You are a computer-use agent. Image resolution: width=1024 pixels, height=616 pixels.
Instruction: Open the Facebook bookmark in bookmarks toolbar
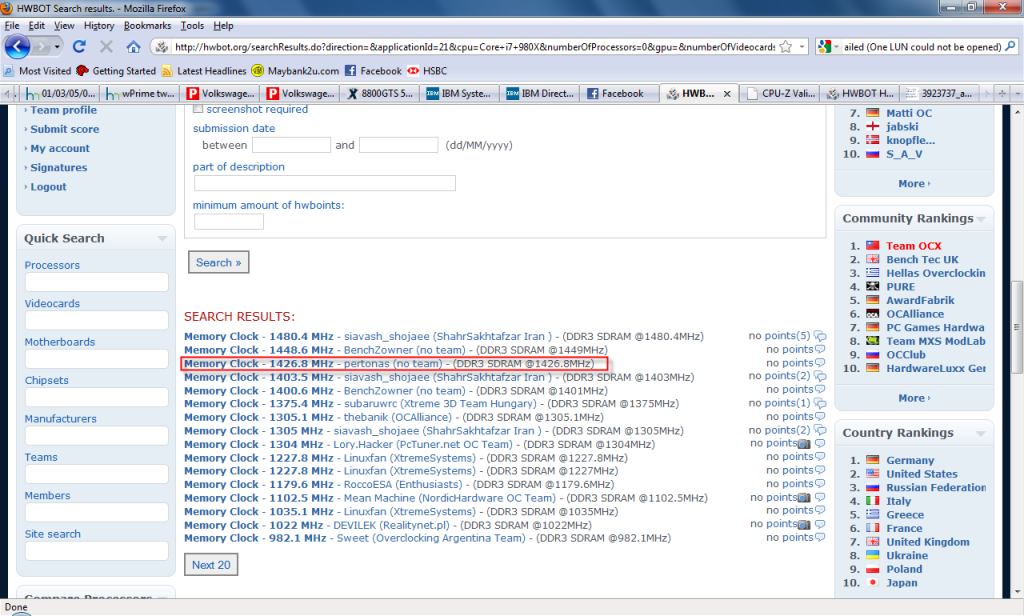(x=373, y=71)
